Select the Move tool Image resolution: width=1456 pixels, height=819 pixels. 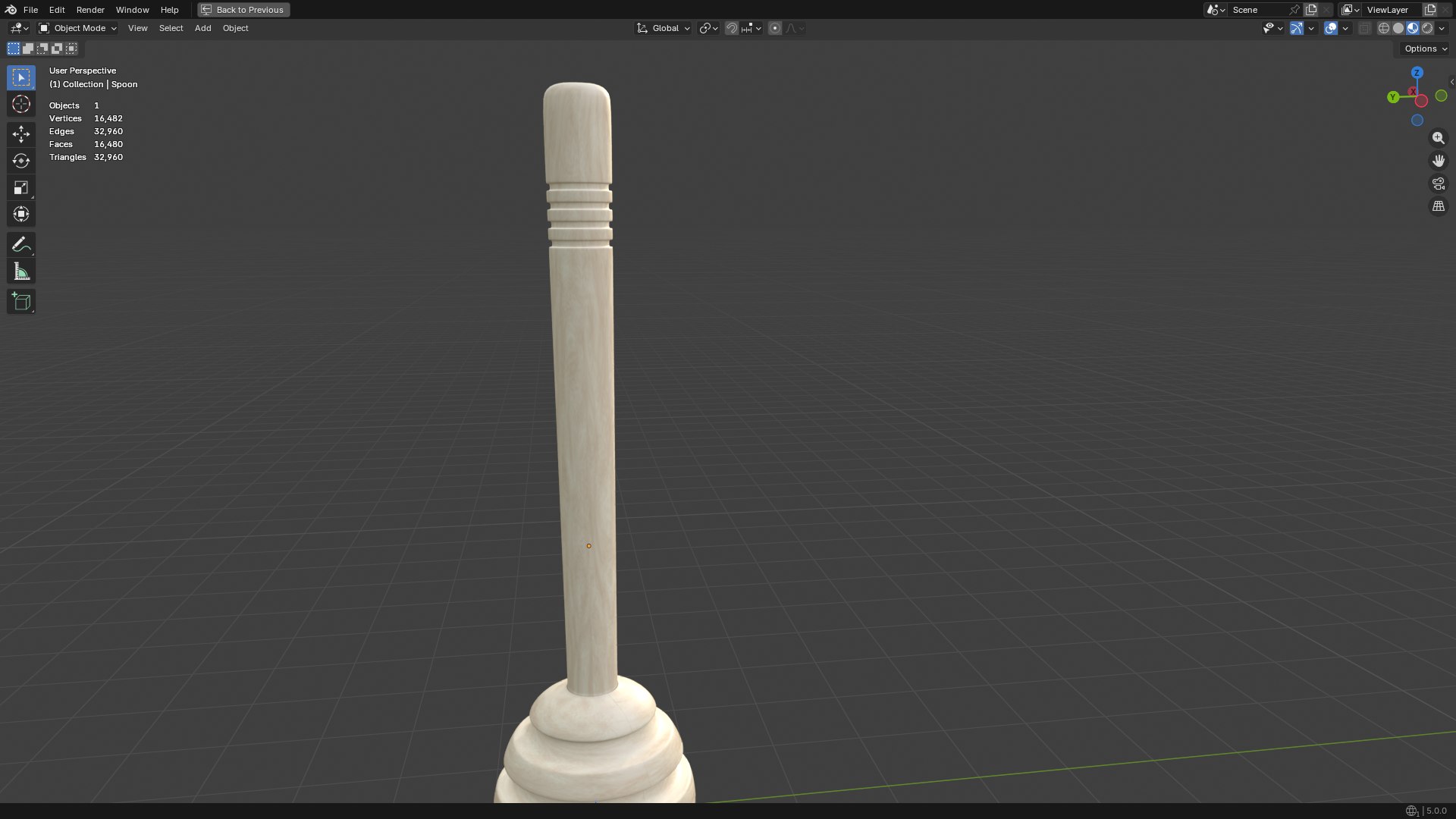pos(21,134)
